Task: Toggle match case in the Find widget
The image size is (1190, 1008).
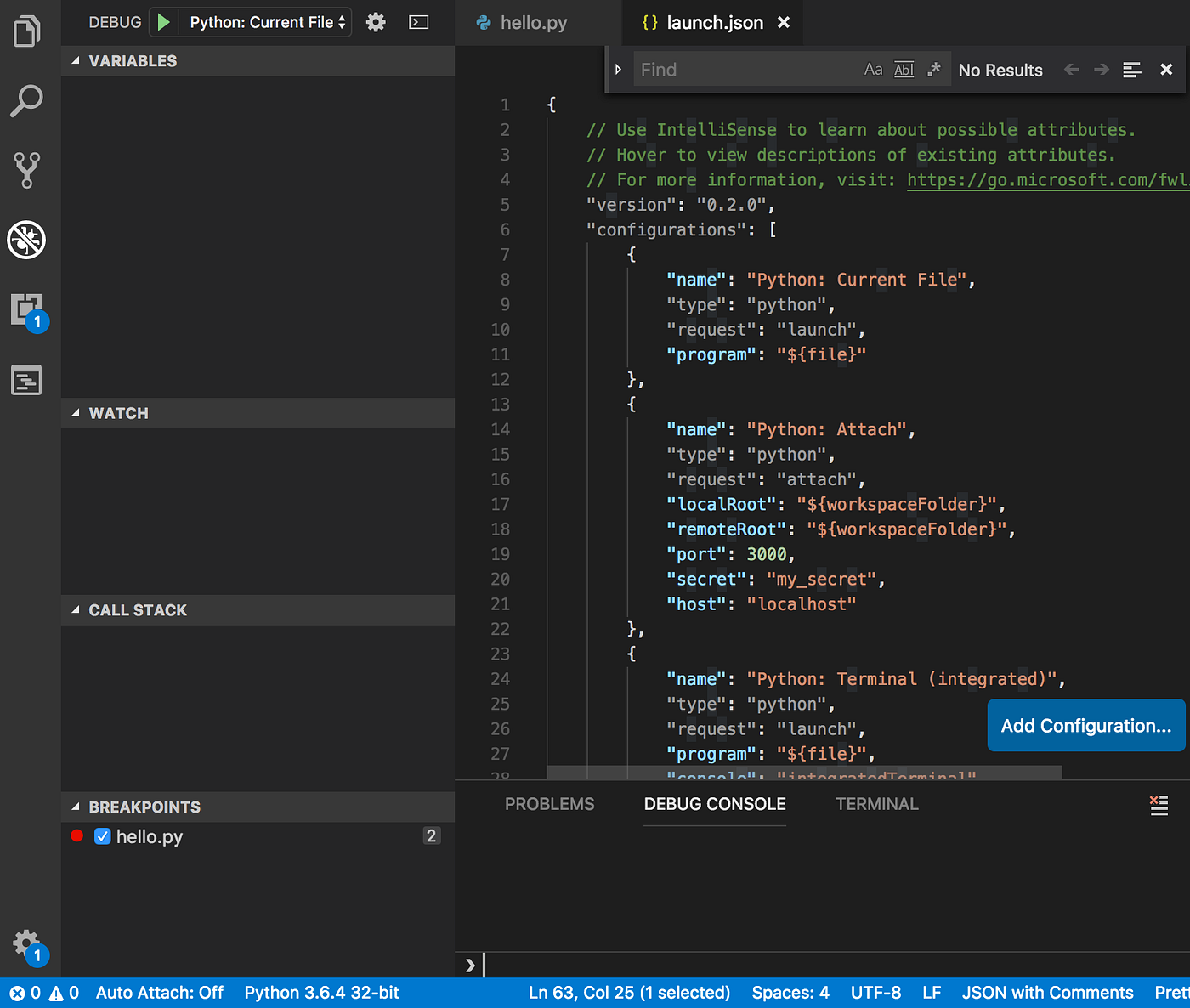Action: pyautogui.click(x=873, y=69)
